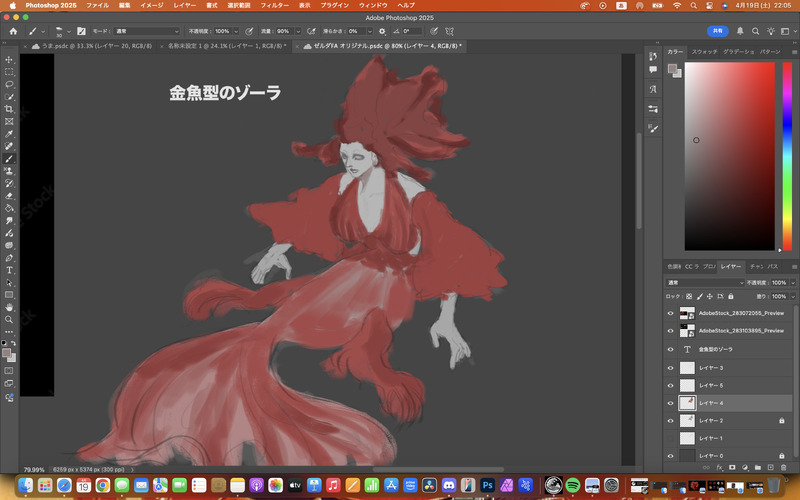
Task: Select the Crop tool
Action: 10,109
